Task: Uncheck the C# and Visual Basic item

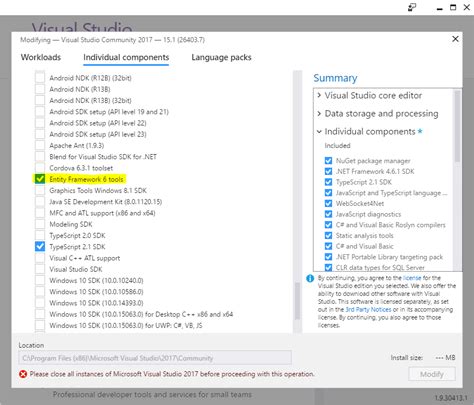Action: 328,246
